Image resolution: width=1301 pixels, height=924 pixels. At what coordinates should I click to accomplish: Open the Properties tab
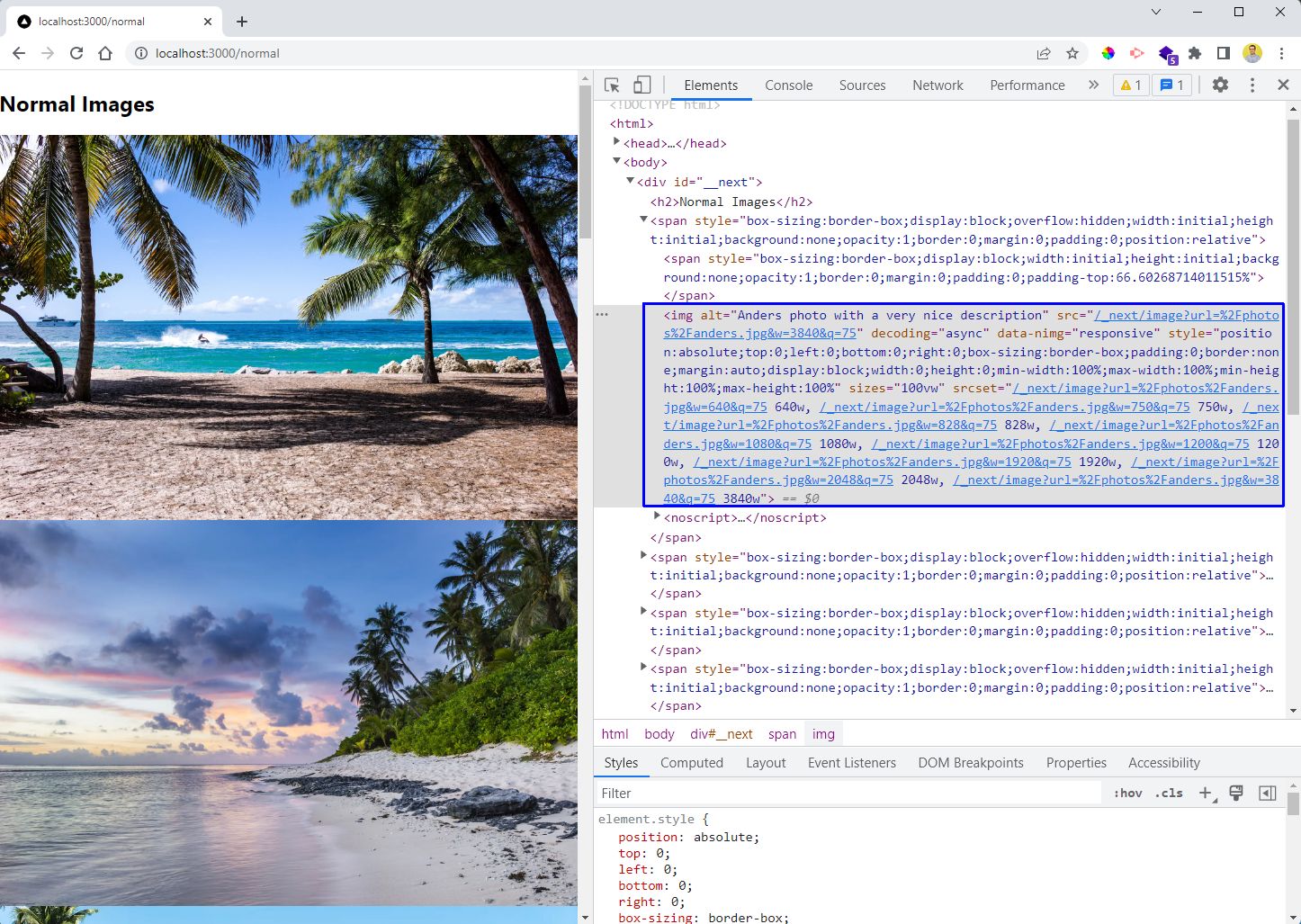click(x=1075, y=762)
